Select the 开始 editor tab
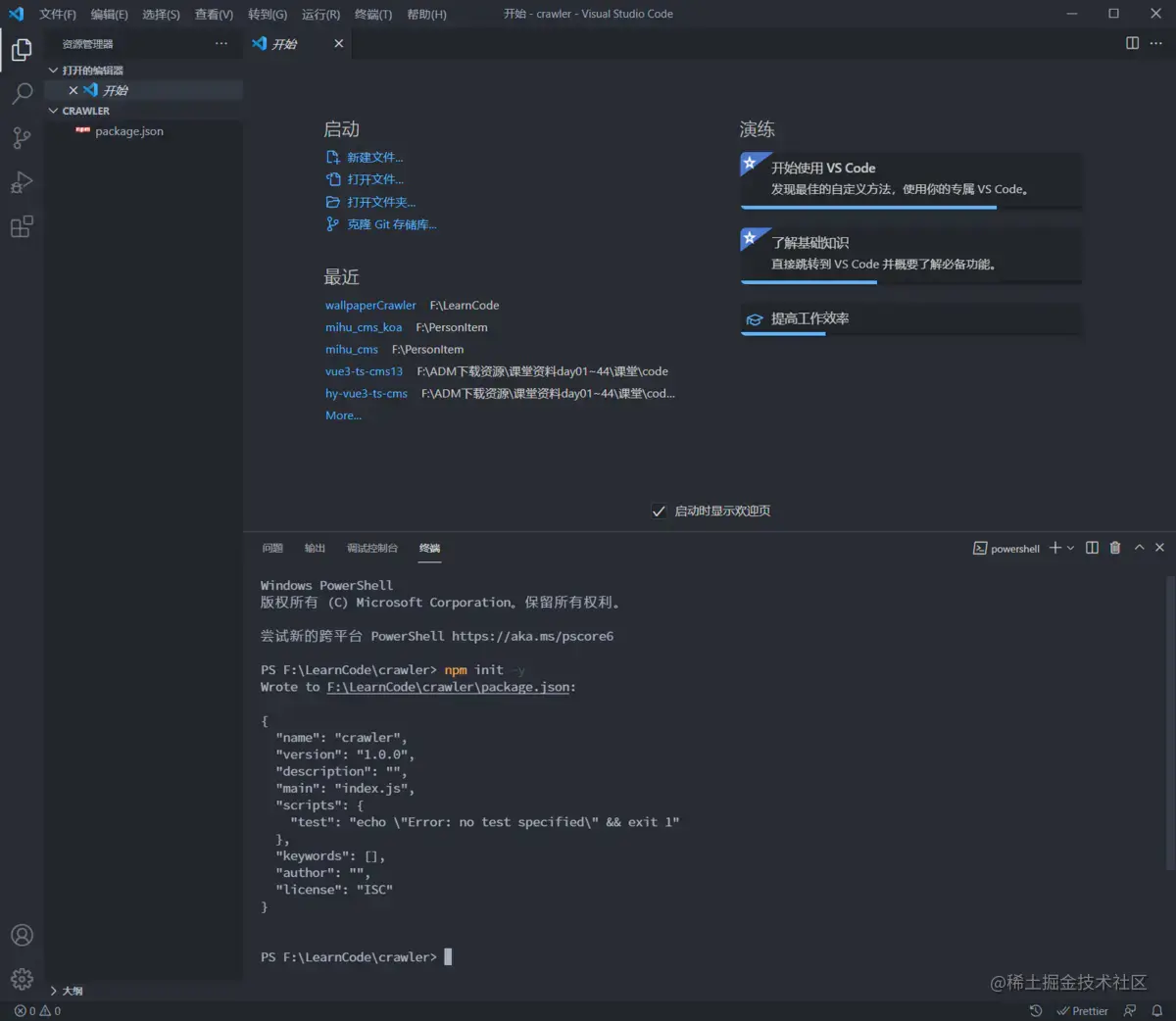The width and height of the screenshot is (1176, 1021). [298, 44]
